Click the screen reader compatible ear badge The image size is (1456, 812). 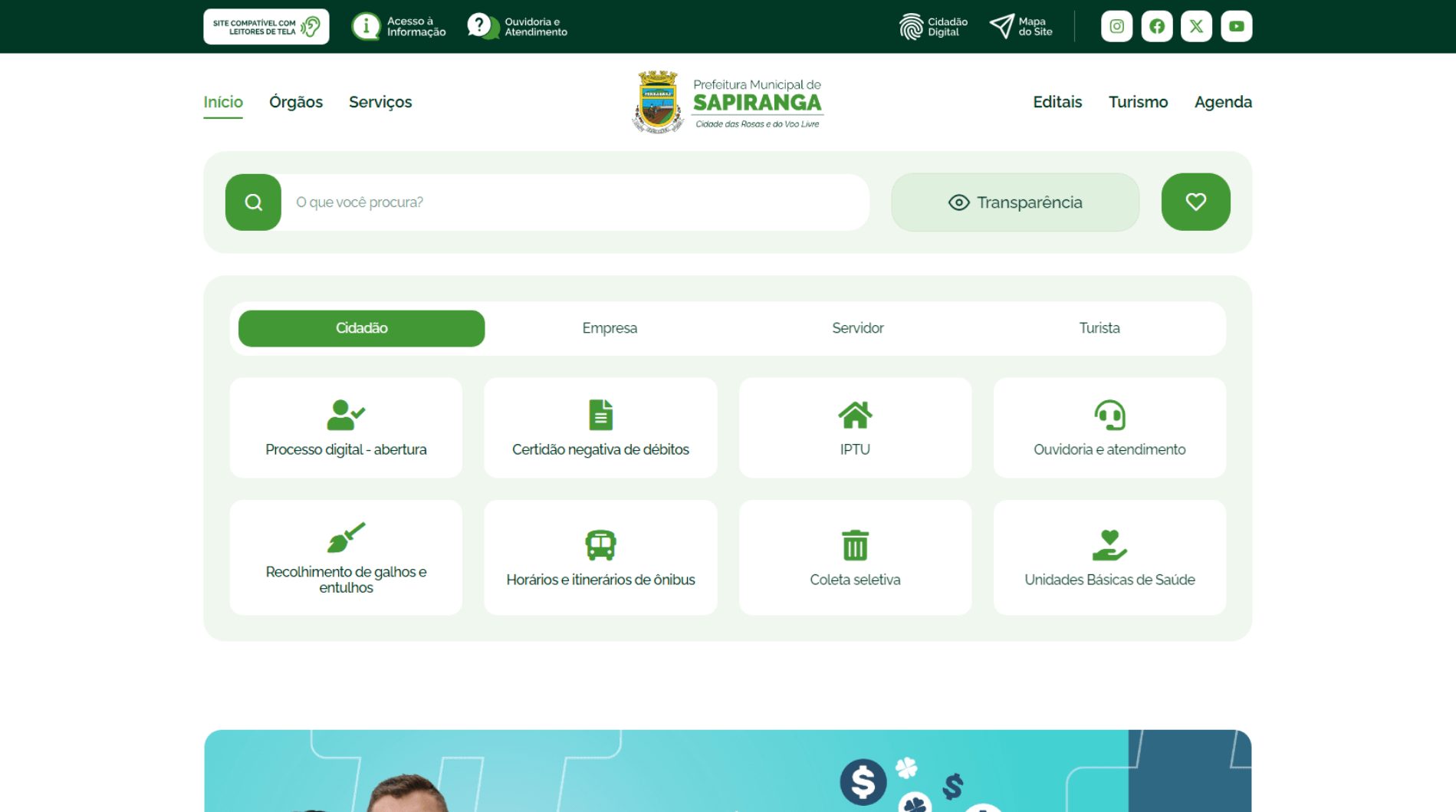[266, 27]
